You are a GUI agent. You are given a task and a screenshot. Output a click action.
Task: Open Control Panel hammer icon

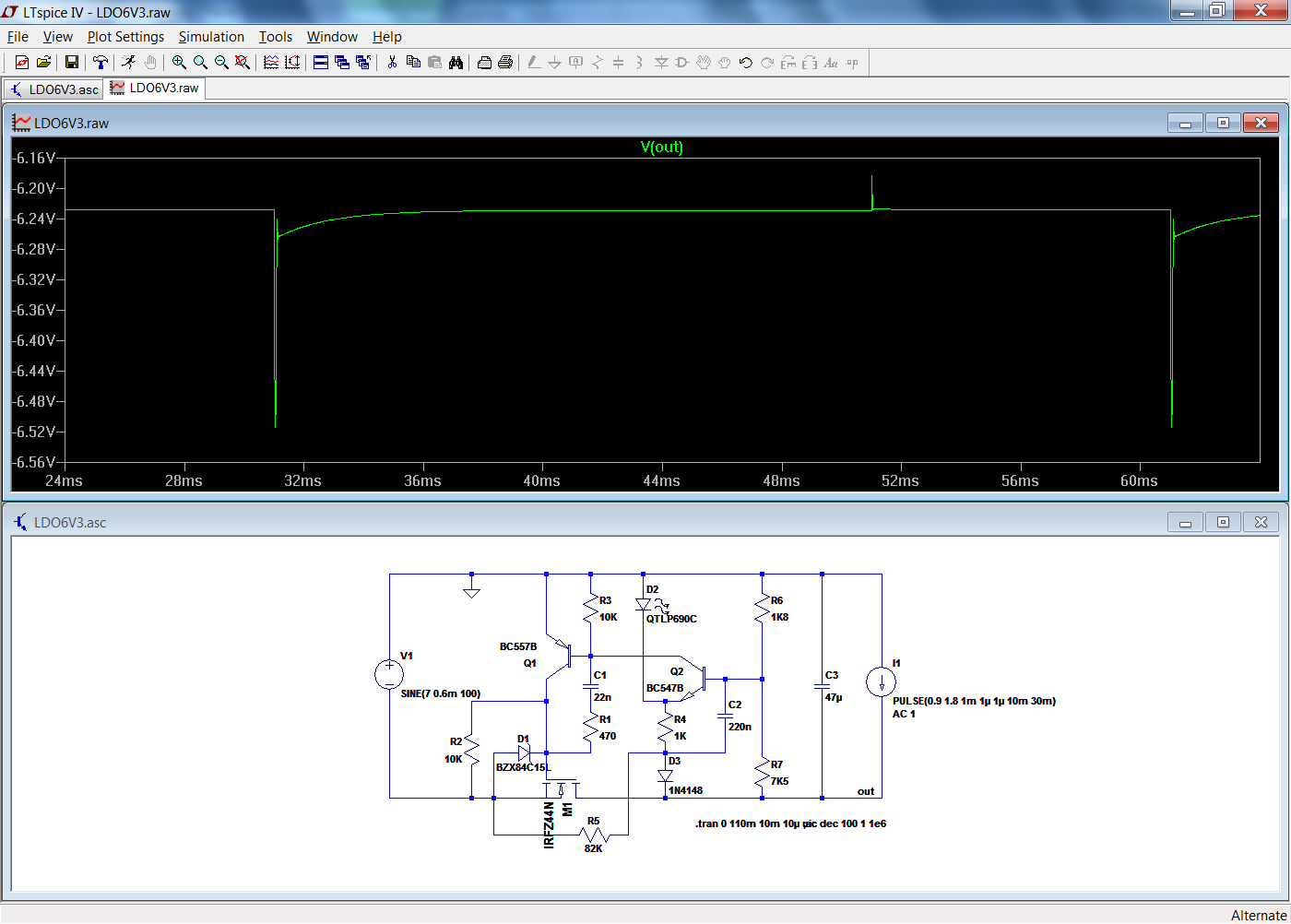[100, 63]
